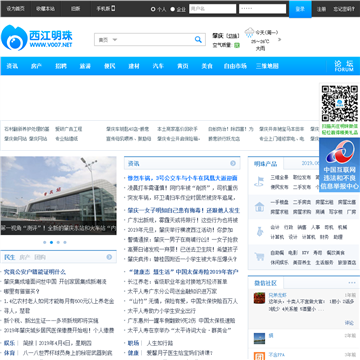Click the 娱乐 category label
This screenshot has height=360, width=360.
pyautogui.click(x=9, y=343)
